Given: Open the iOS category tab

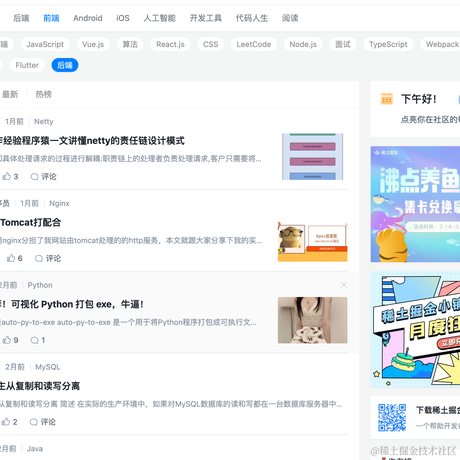Looking at the screenshot, I should [123, 18].
